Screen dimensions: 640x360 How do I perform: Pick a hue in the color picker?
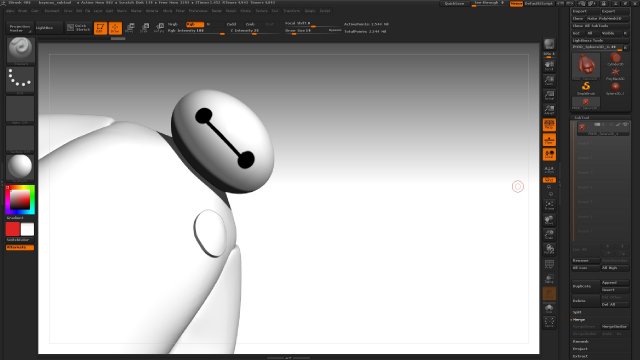[x=20, y=200]
